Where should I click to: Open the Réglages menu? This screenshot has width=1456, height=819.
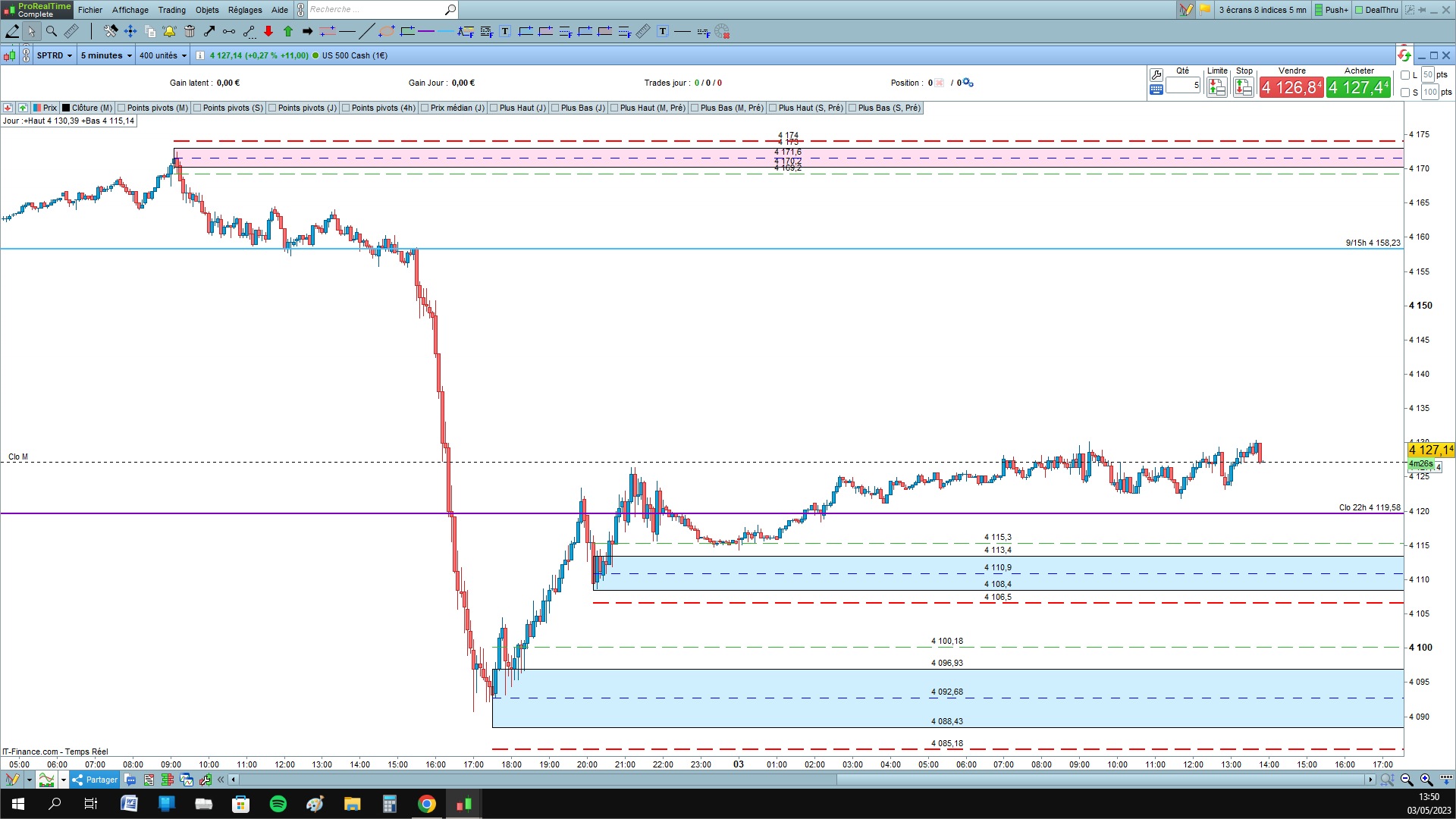(245, 10)
